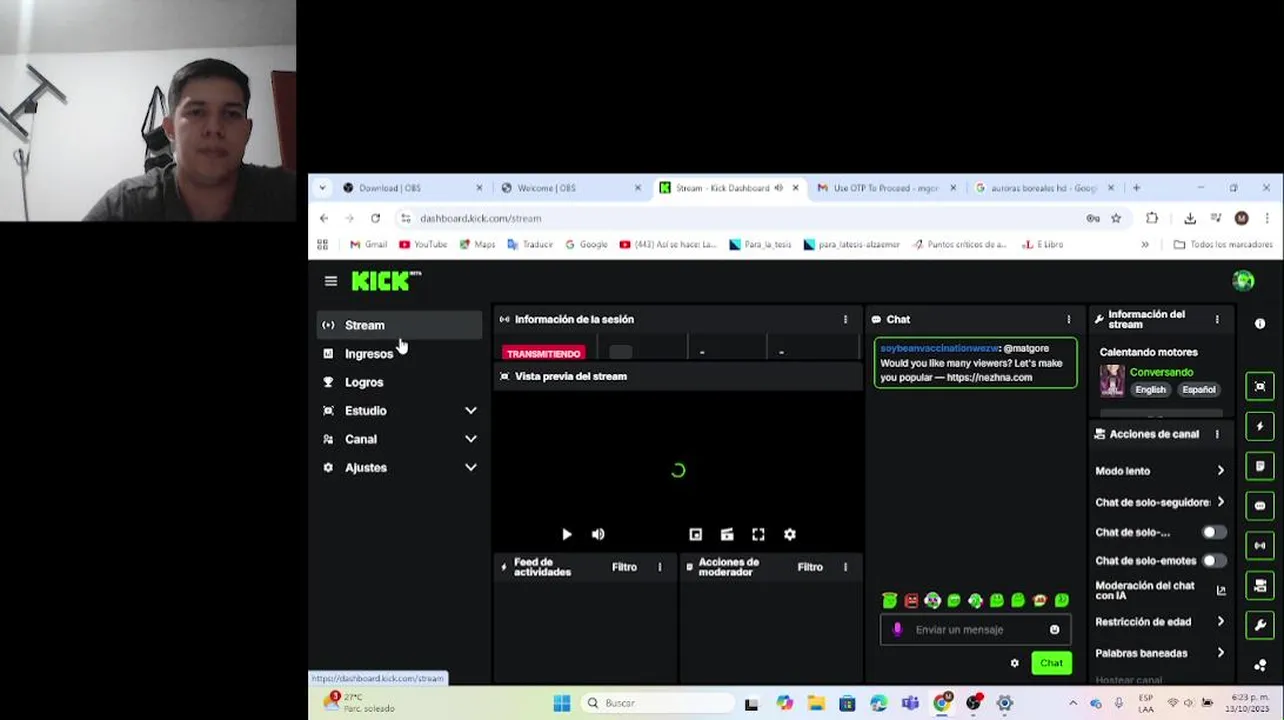Select Stream in the sidebar

[x=400, y=325]
